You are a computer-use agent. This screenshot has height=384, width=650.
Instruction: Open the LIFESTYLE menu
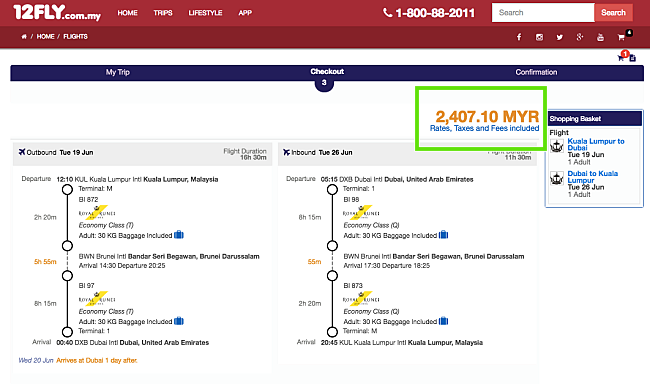205,13
